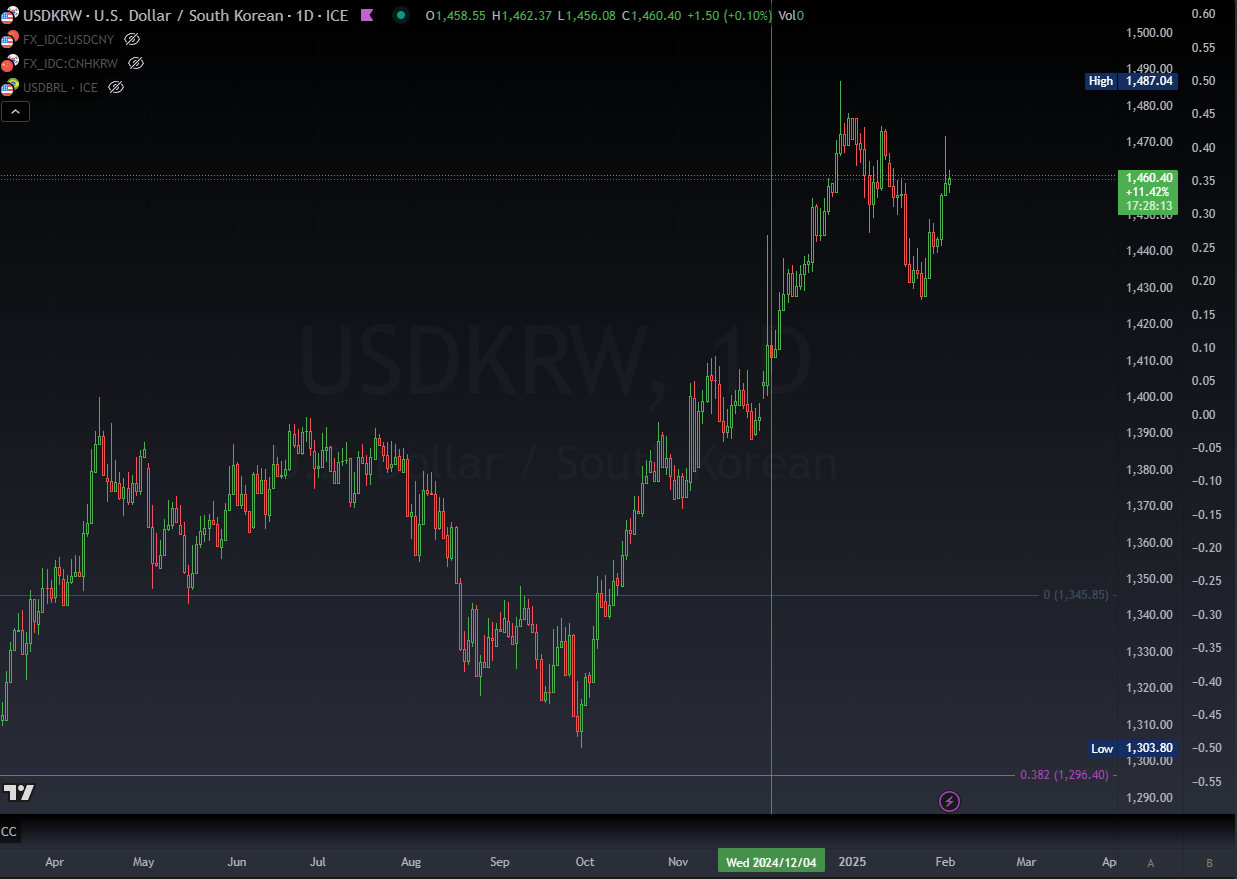Click the FX_IDC:CNHKRW flag icon

click(9, 64)
